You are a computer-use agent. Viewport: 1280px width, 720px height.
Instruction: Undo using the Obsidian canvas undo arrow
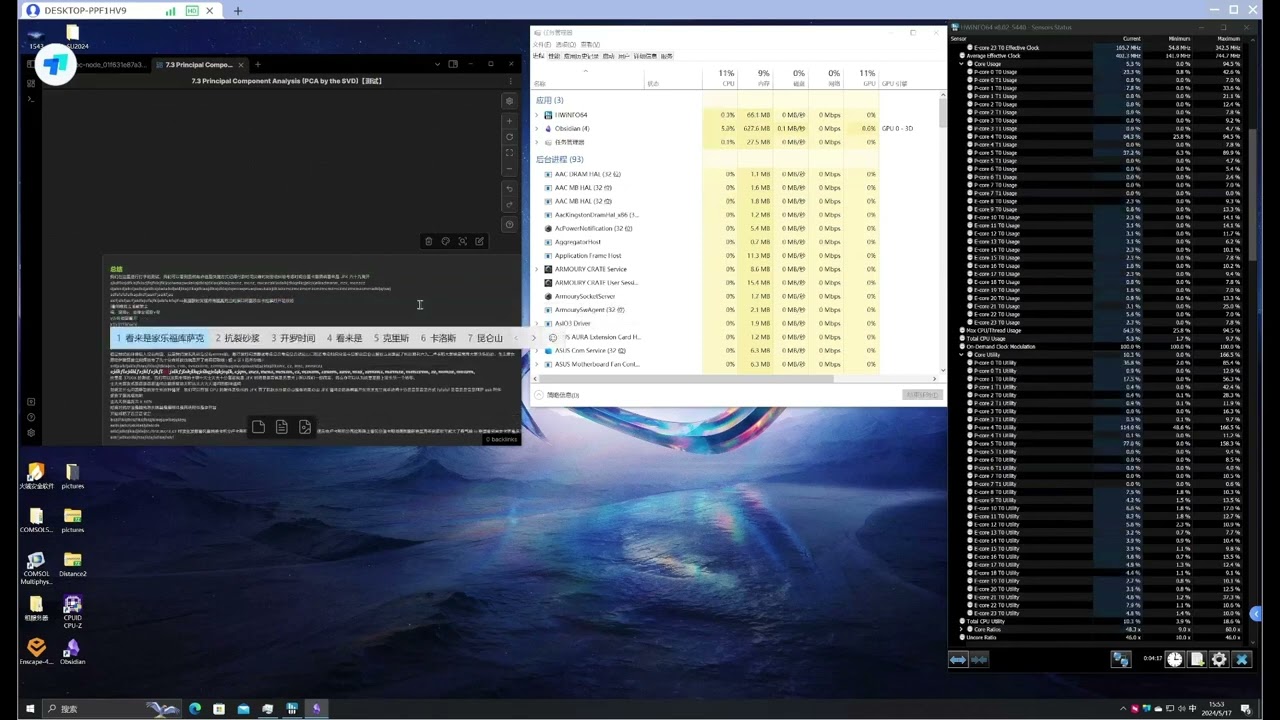pos(510,189)
